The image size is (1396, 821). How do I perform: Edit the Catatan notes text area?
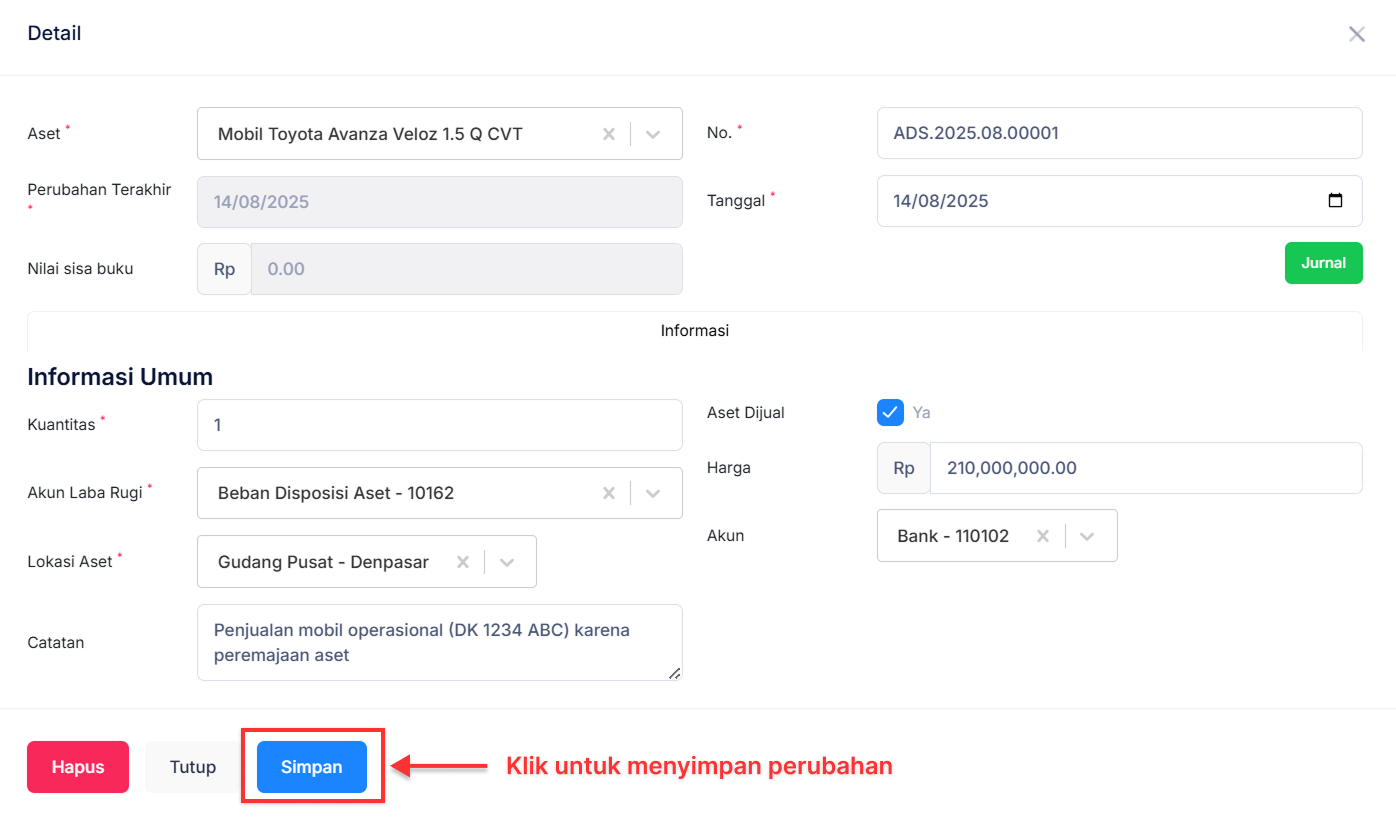coord(440,642)
